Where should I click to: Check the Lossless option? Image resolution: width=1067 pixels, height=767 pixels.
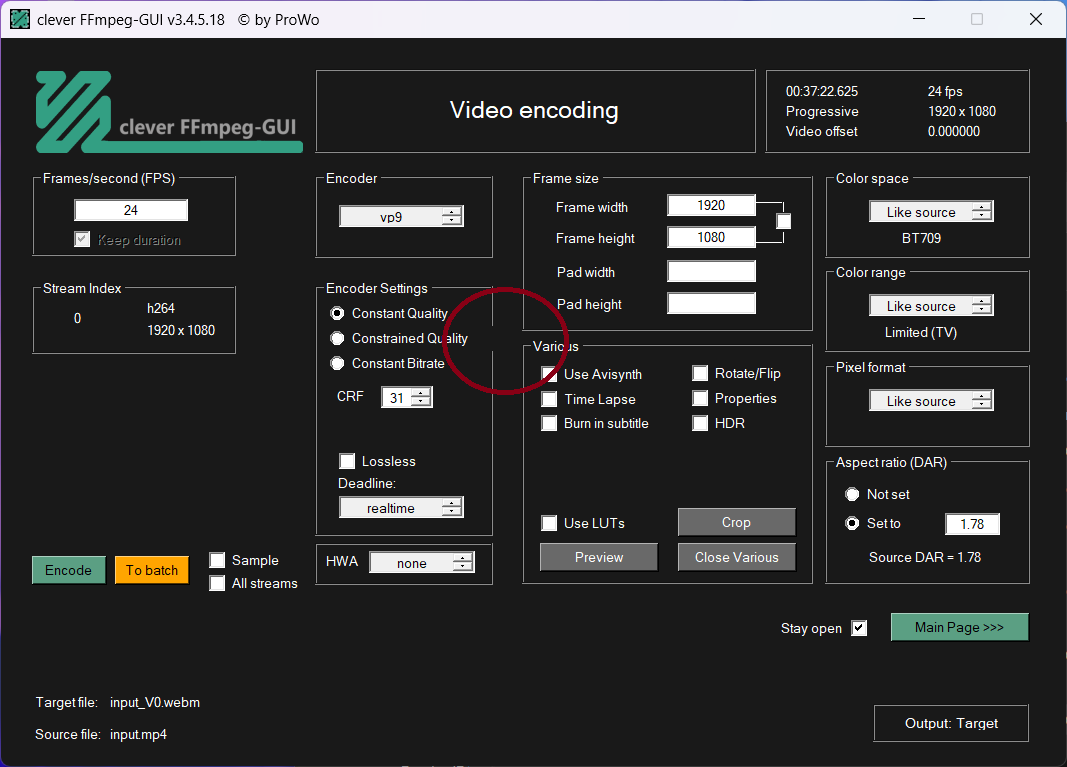[x=347, y=461]
